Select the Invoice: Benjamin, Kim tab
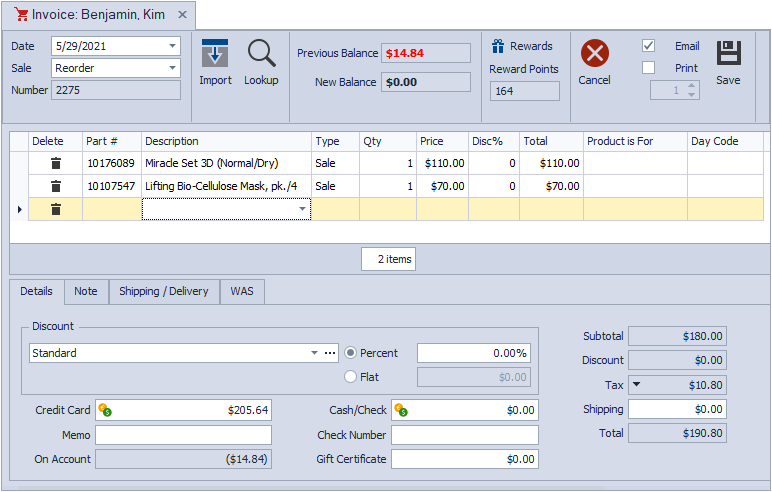Viewport: 772px width, 492px height. [98, 15]
